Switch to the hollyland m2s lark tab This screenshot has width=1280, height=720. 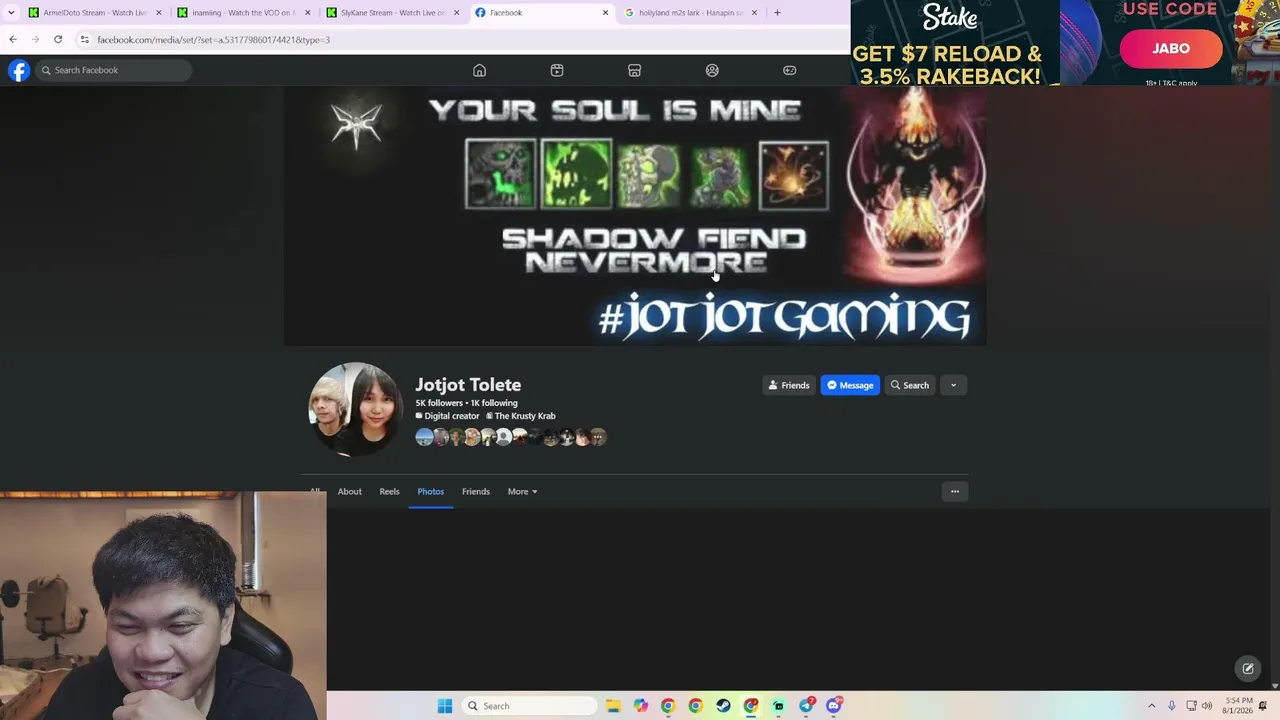[x=691, y=13]
